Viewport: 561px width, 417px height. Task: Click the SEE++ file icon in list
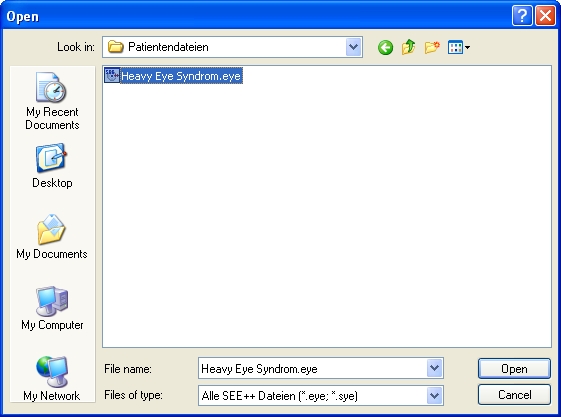(112, 75)
